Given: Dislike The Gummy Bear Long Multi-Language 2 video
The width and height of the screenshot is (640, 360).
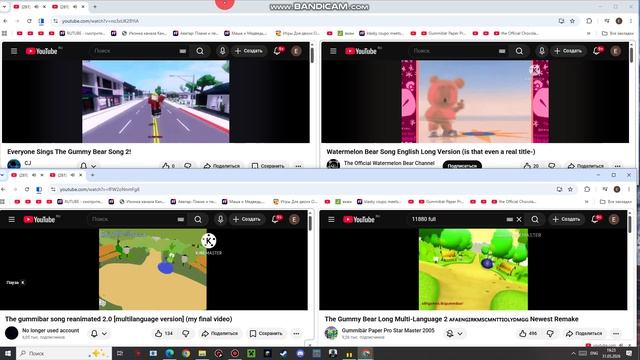Looking at the screenshot, I should (x=550, y=333).
